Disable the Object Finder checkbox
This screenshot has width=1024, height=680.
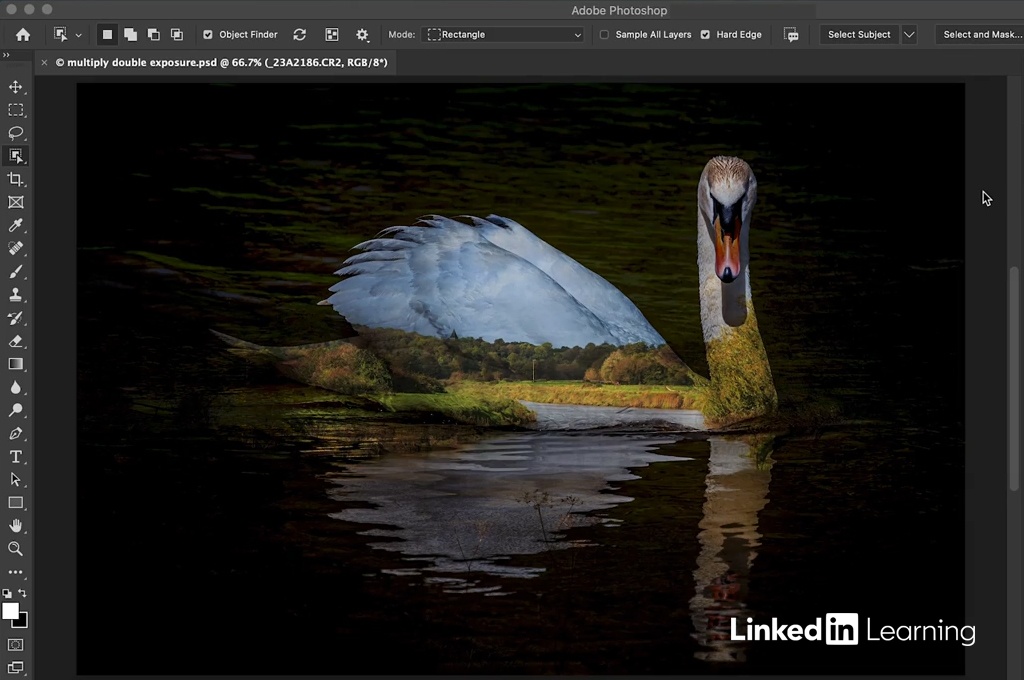pos(208,35)
